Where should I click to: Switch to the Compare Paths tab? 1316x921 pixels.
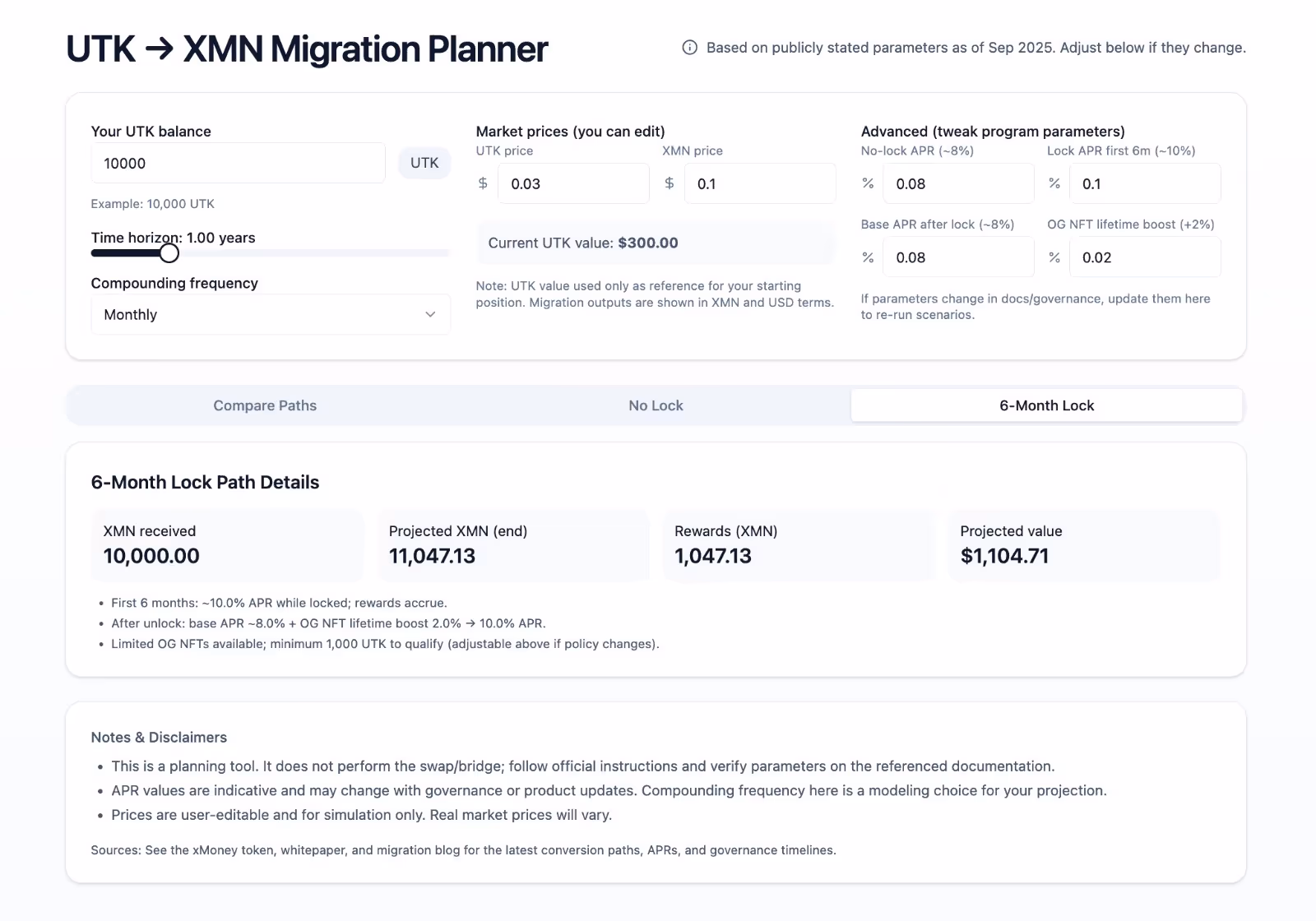(265, 405)
